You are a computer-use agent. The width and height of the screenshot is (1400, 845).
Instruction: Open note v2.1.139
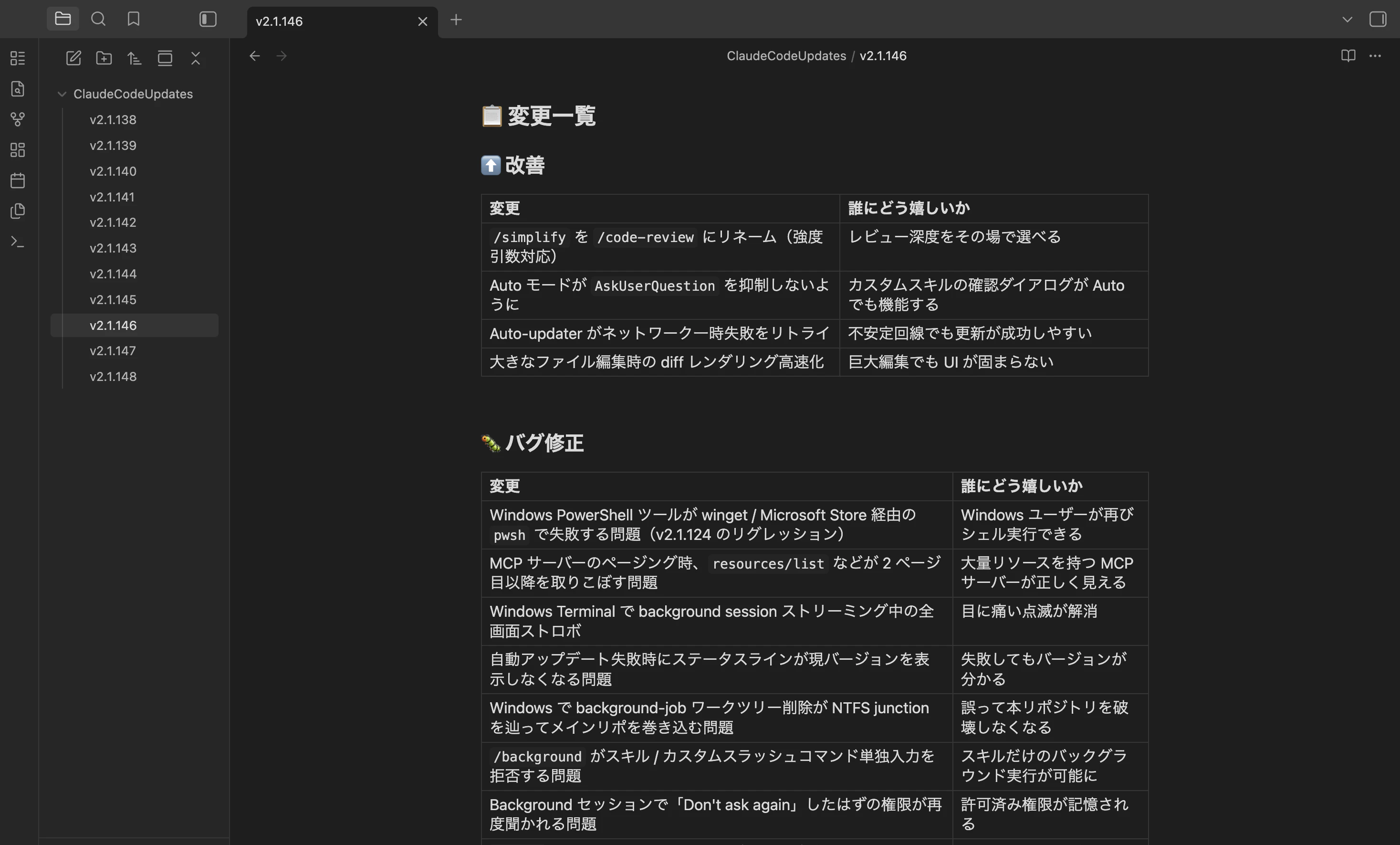(135, 145)
